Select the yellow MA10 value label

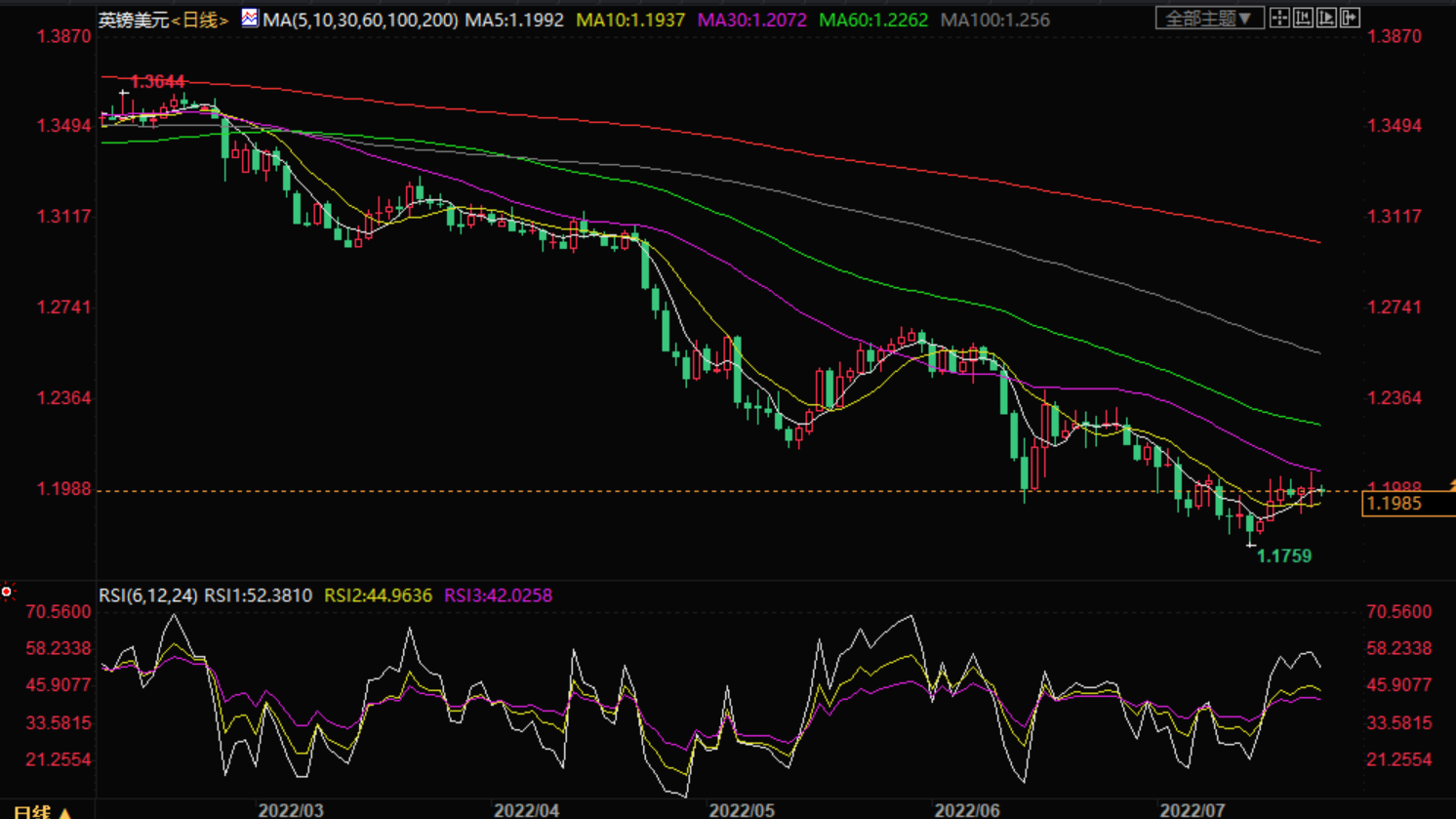point(630,20)
